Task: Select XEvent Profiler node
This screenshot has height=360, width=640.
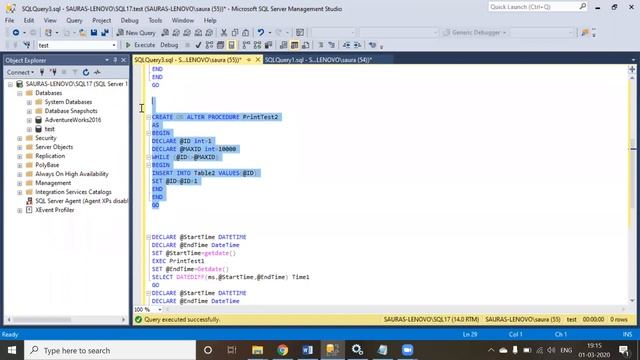Action: (55, 210)
